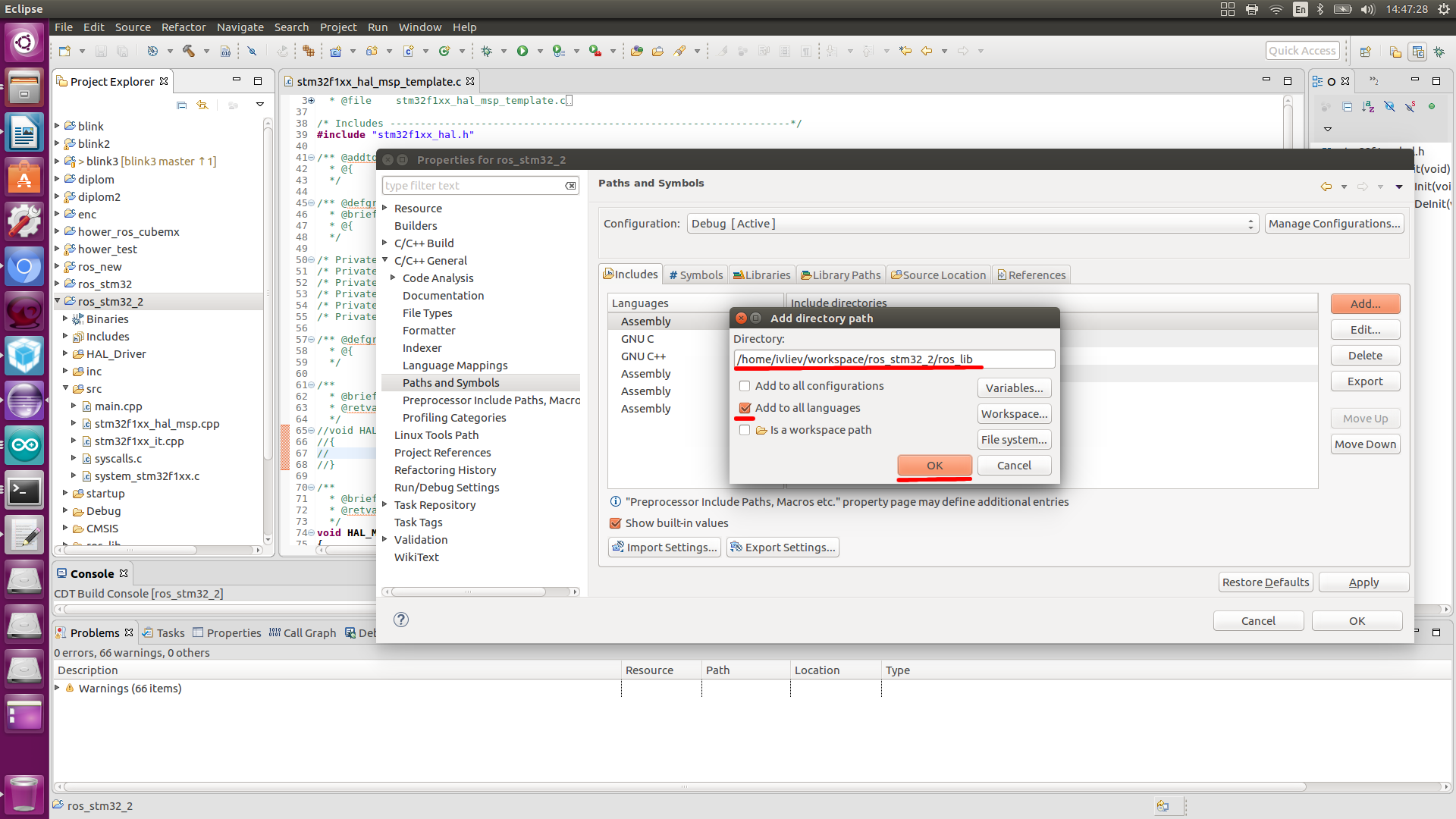Enable Add to all configurations checkbox
Image resolution: width=1456 pixels, height=819 pixels.
click(745, 386)
